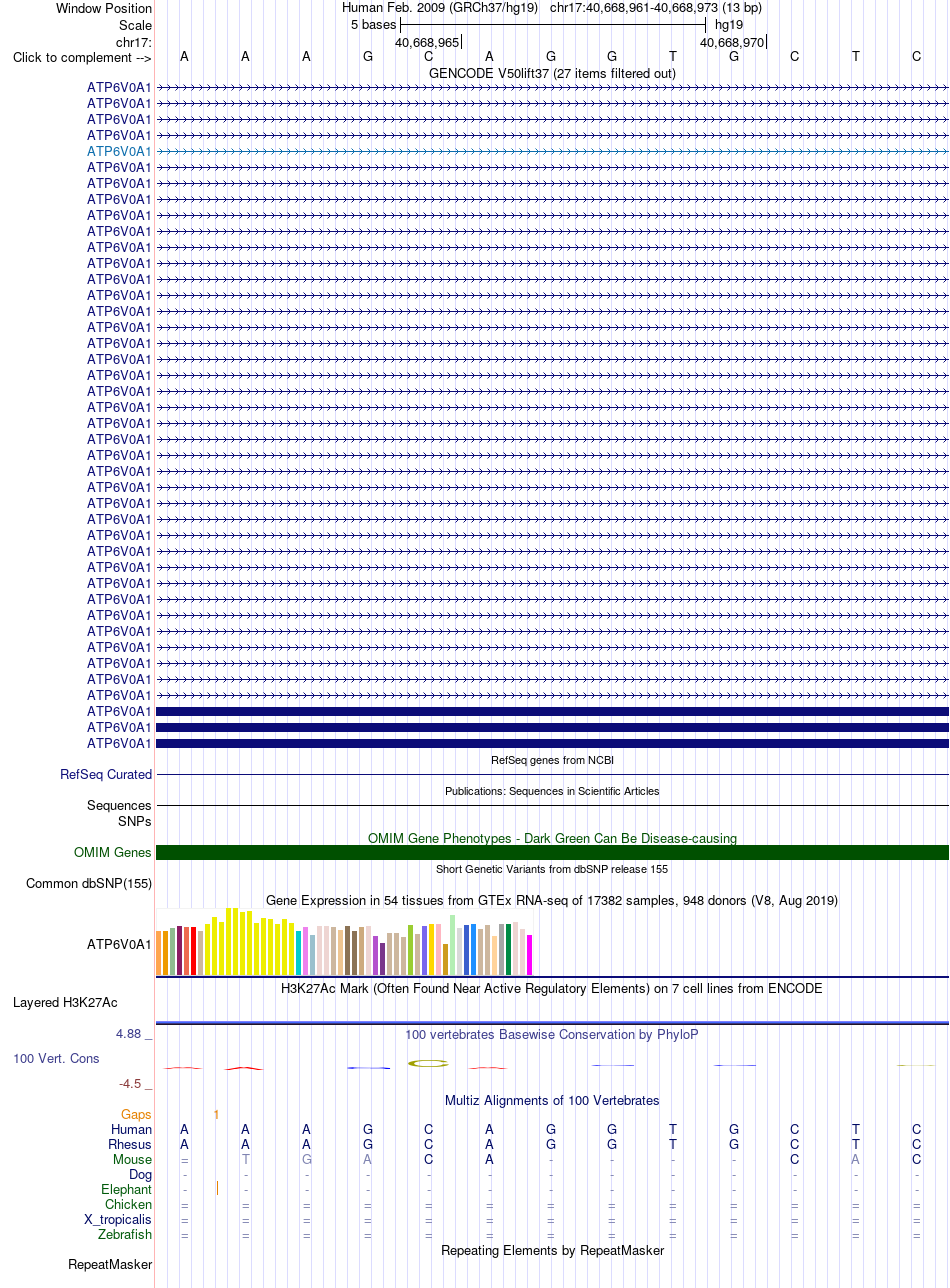Image resolution: width=950 pixels, height=1288 pixels.
Task: Click position marker 40,668,965
Action: 428,42
